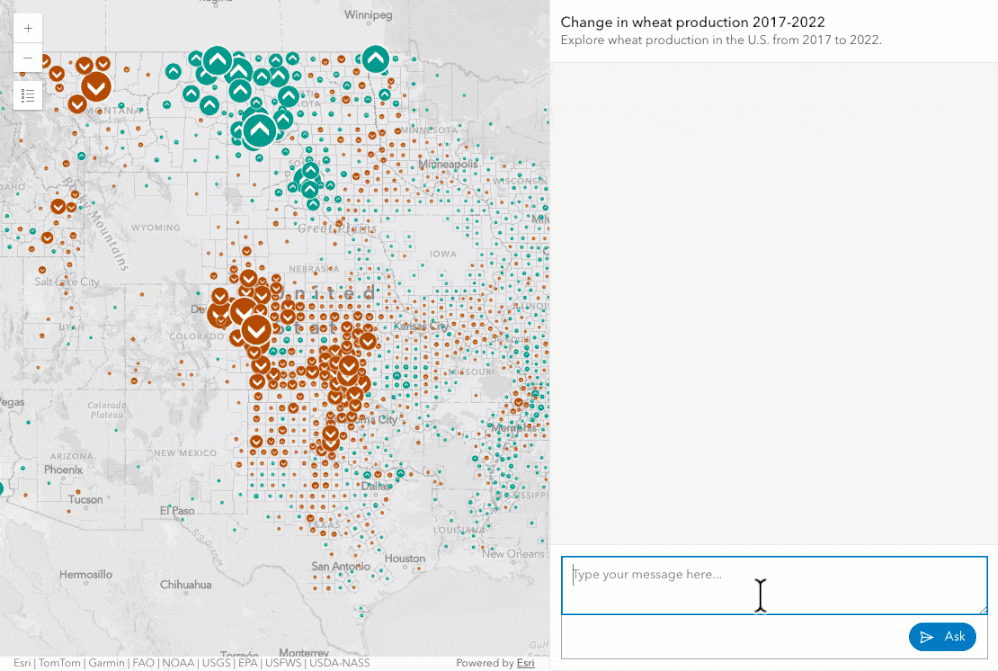This screenshot has height=671, width=998.
Task: Select the large teal increase marker in North Dakota
Action: pos(259,130)
